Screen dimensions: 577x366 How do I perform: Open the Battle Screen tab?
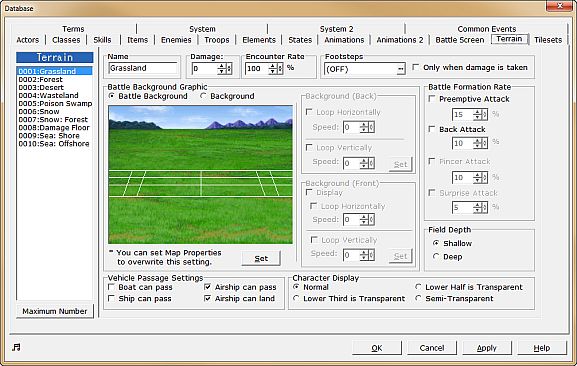tap(460, 40)
